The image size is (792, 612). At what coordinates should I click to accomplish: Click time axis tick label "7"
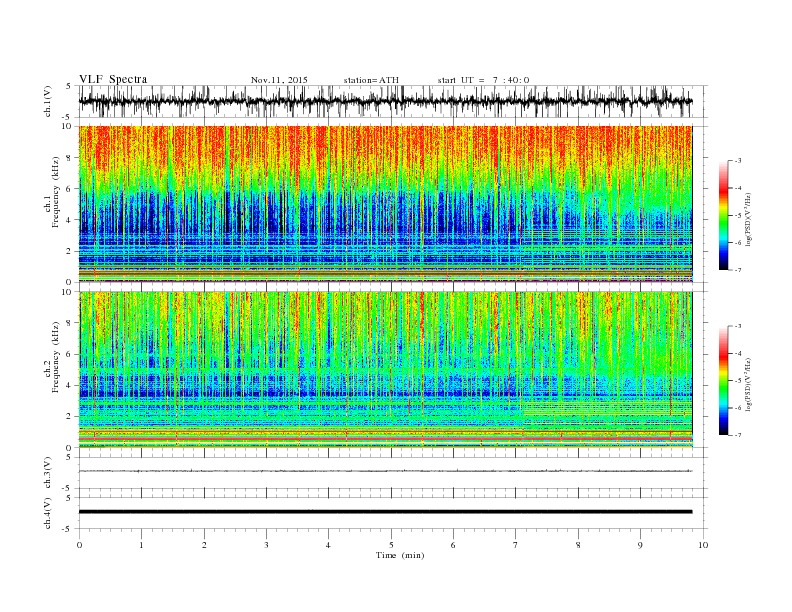click(516, 545)
